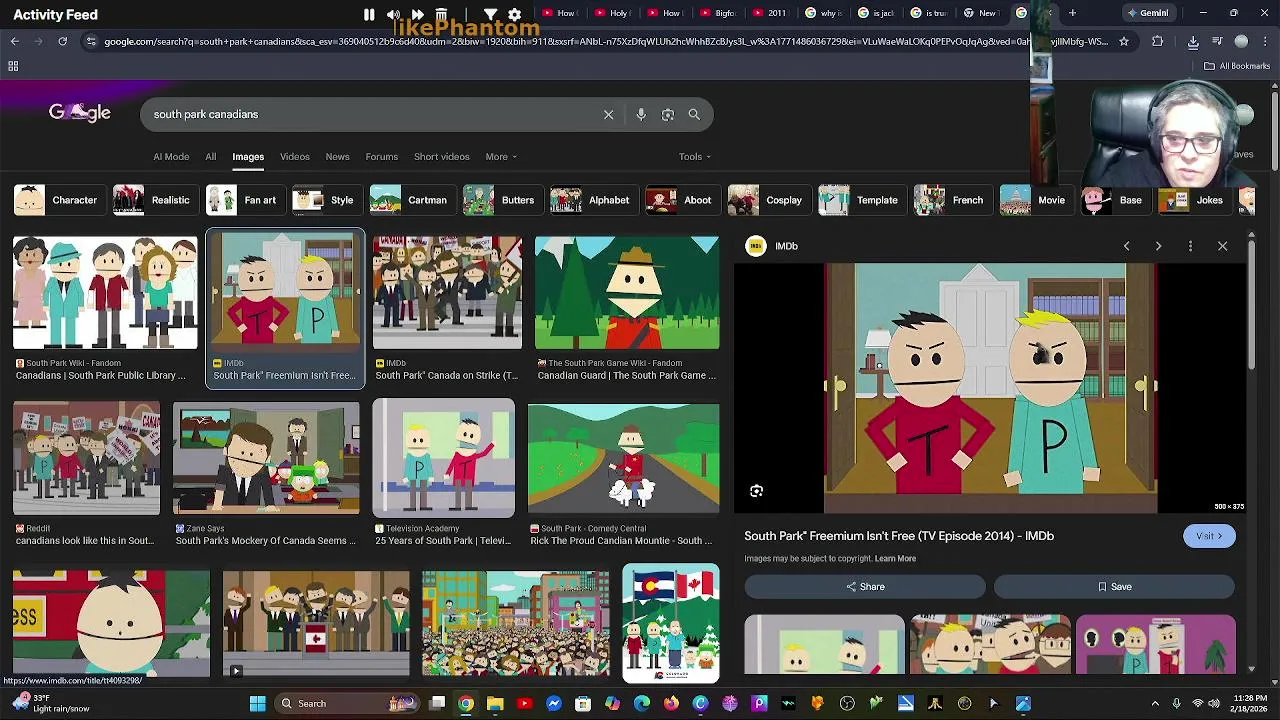Viewport: 1280px width, 720px height.
Task: Switch to the All results tab
Action: 211,157
